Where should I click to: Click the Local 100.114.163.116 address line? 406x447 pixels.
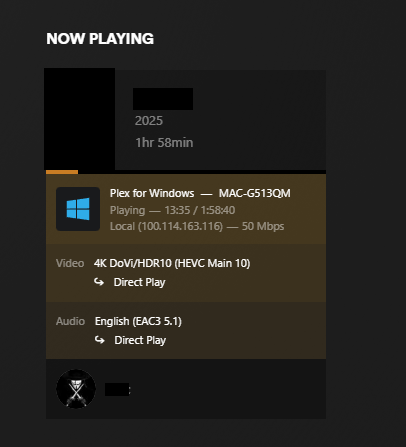[166, 226]
